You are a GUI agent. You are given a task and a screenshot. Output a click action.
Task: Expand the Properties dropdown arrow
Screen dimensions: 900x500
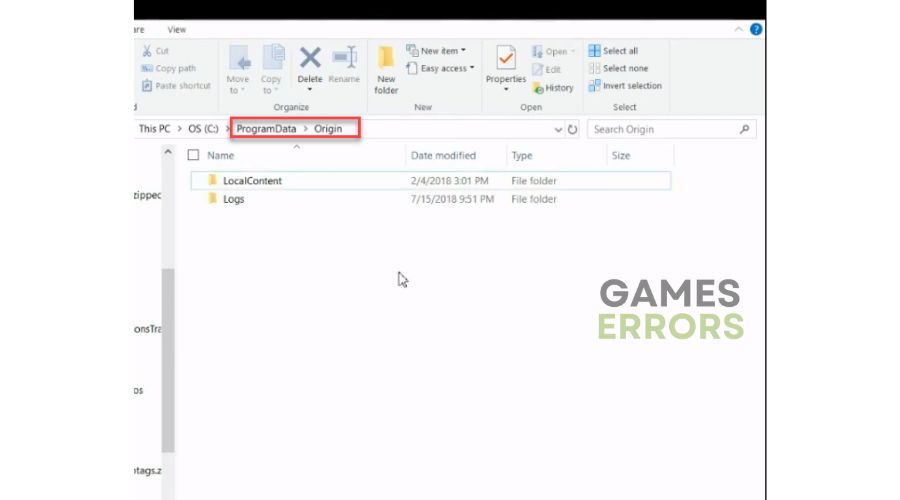pos(506,90)
